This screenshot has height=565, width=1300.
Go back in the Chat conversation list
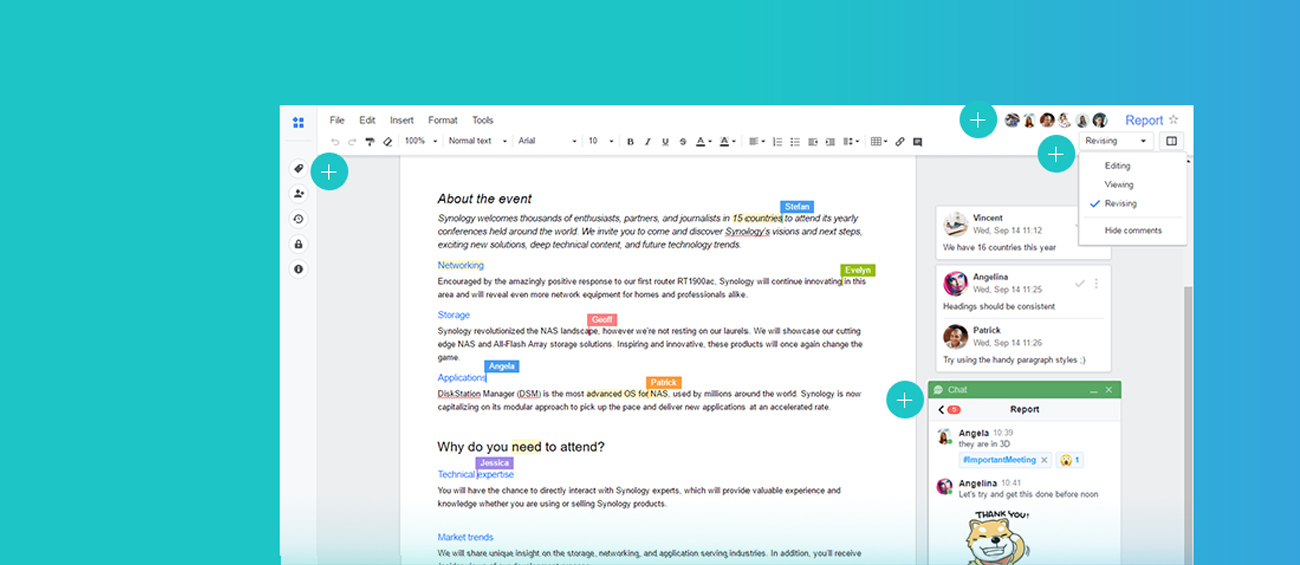pyautogui.click(x=942, y=410)
